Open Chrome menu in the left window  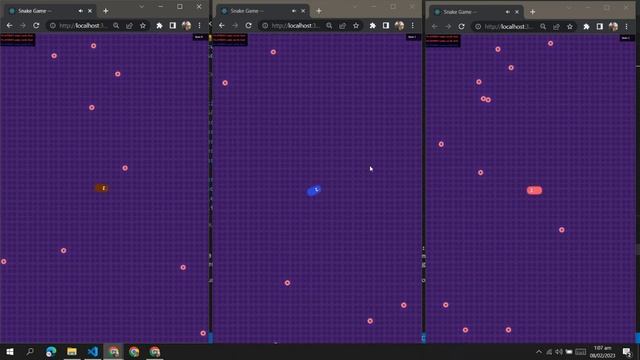[x=200, y=25]
